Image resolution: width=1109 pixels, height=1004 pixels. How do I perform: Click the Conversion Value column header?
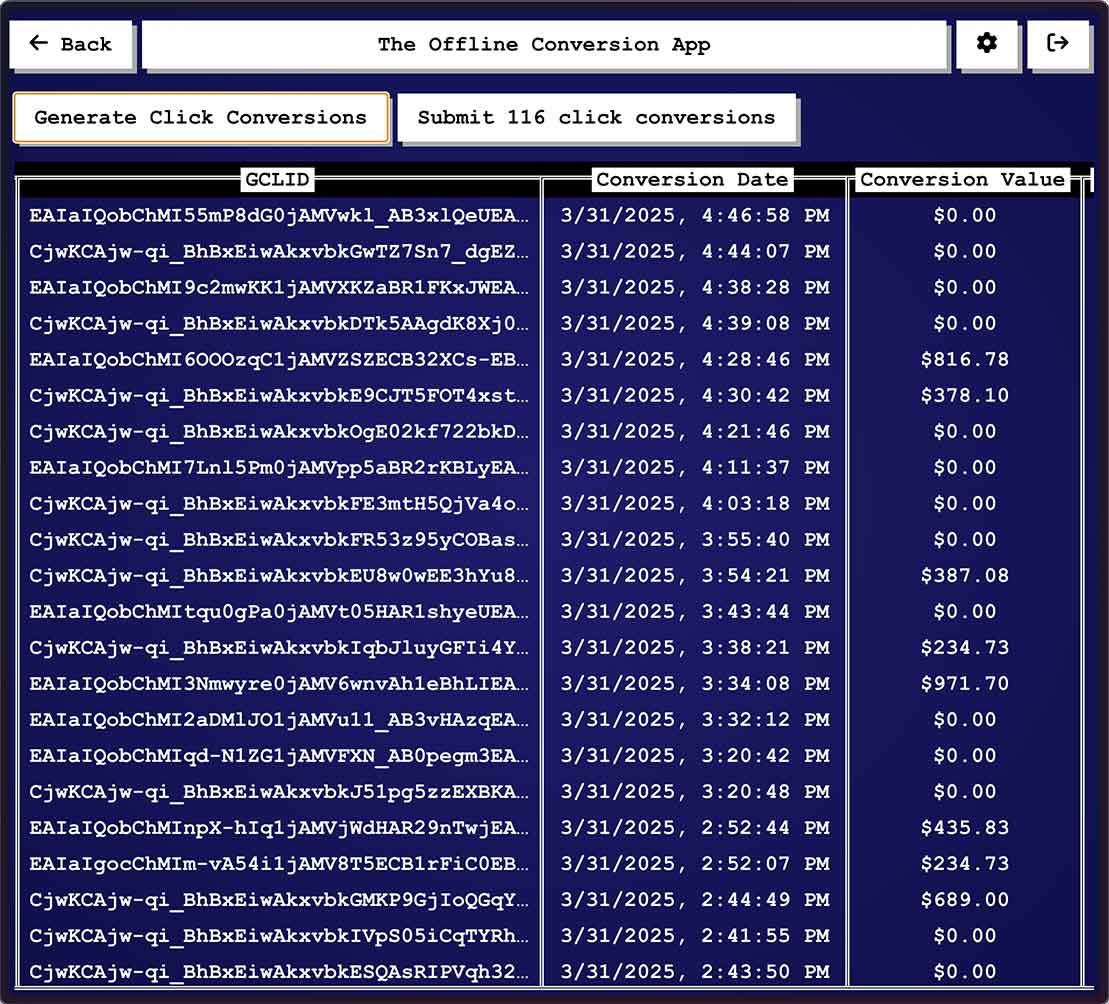click(962, 180)
